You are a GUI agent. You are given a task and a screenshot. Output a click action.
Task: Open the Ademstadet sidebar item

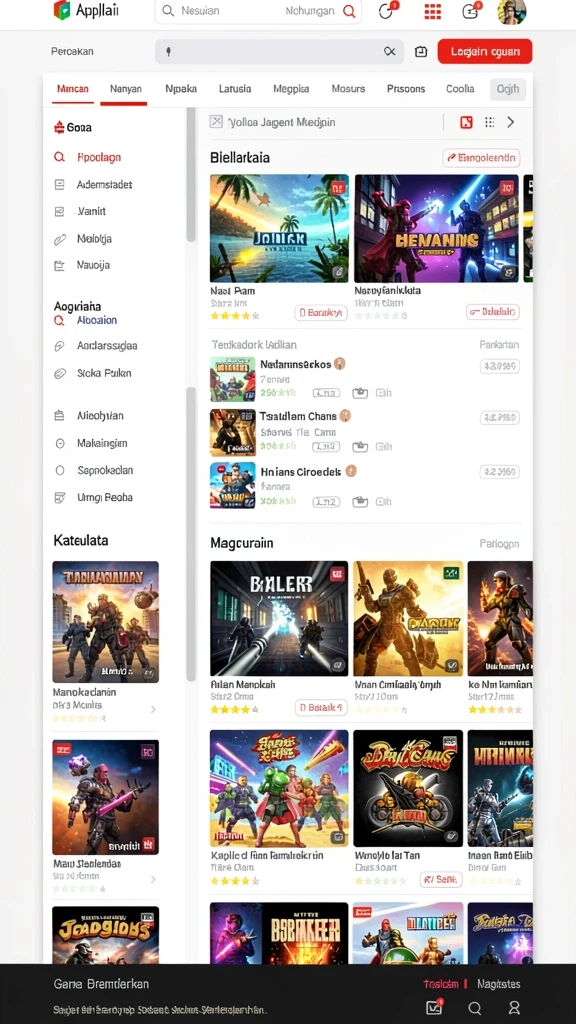pos(93,185)
